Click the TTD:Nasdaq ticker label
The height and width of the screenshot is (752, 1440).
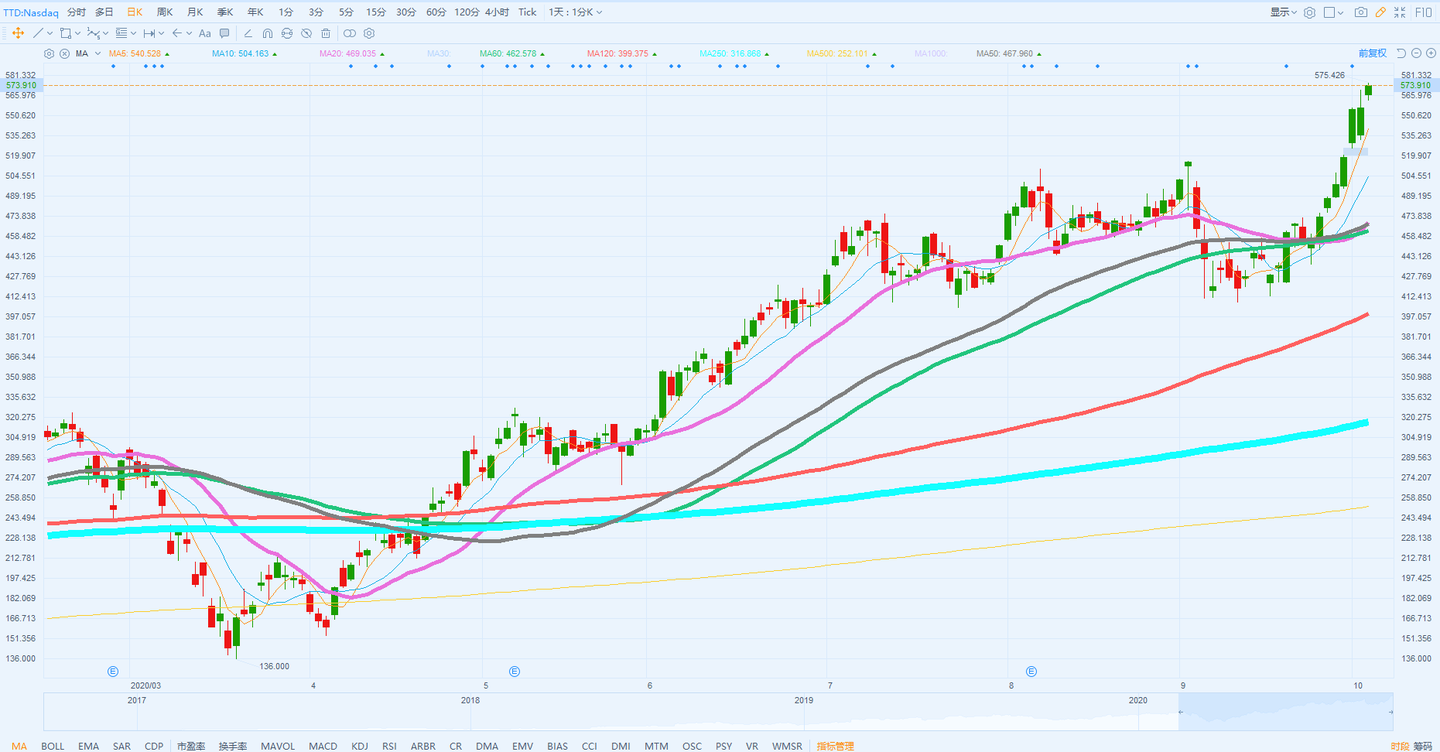pos(30,12)
